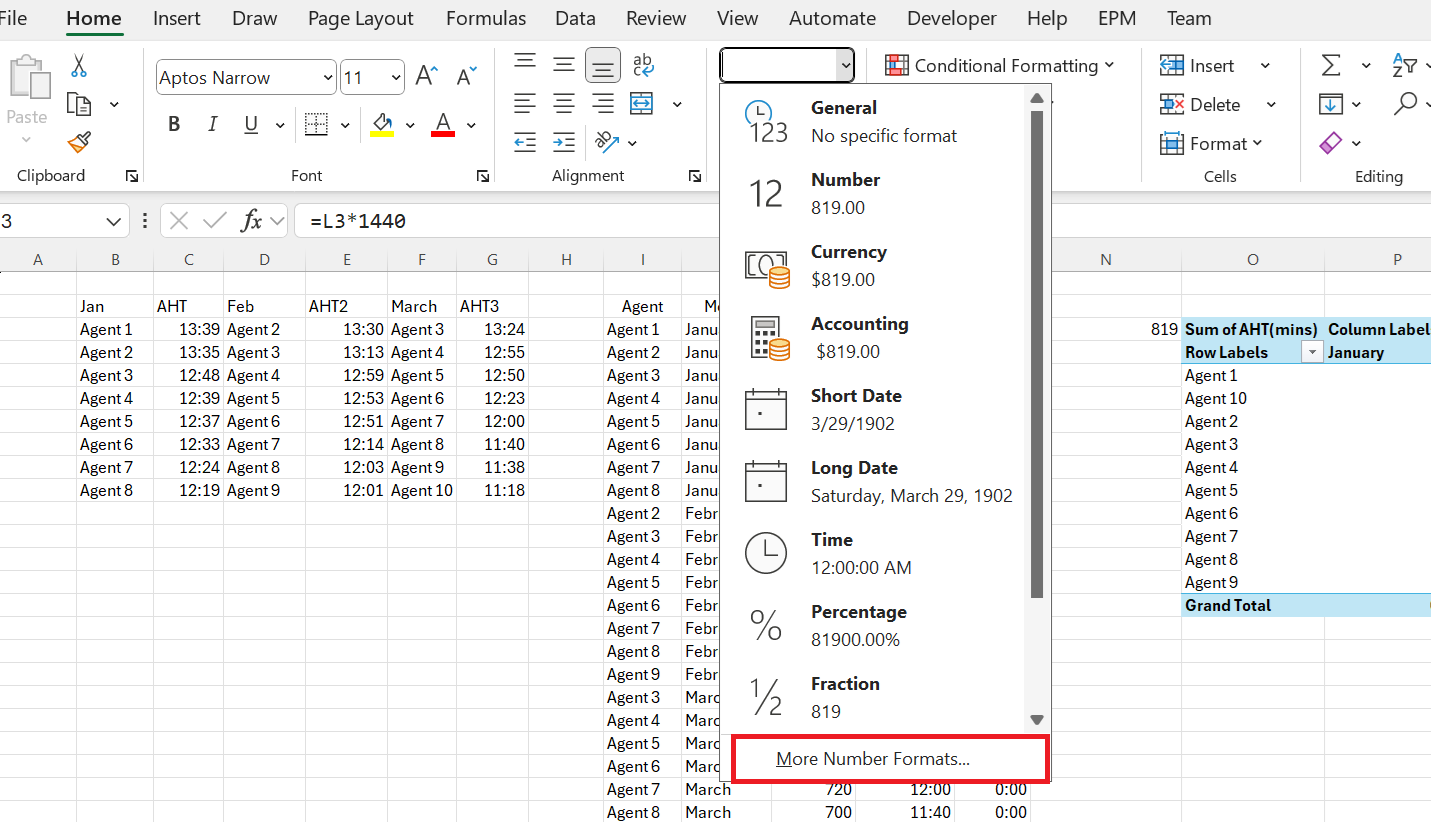Click the Fill down icon in Editing
This screenshot has width=1431, height=822.
pos(1331,104)
